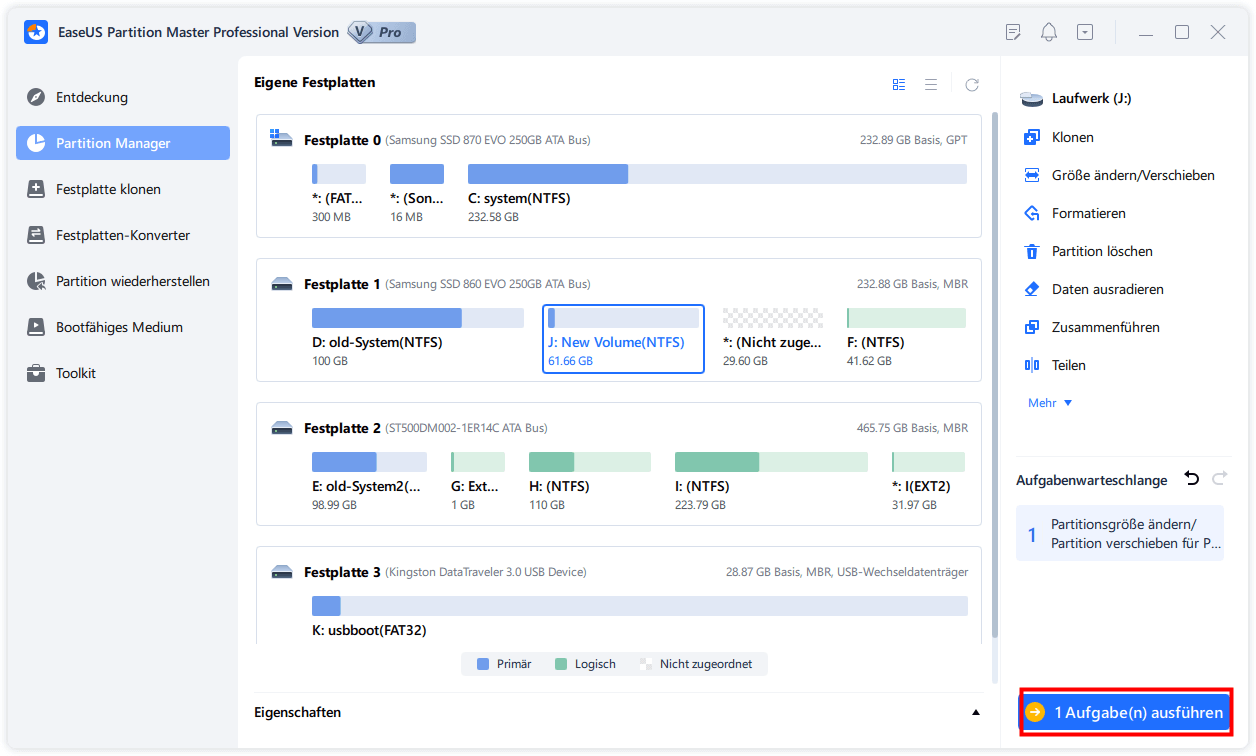
Task: Click the Klonen icon in right panel
Action: (x=1032, y=137)
